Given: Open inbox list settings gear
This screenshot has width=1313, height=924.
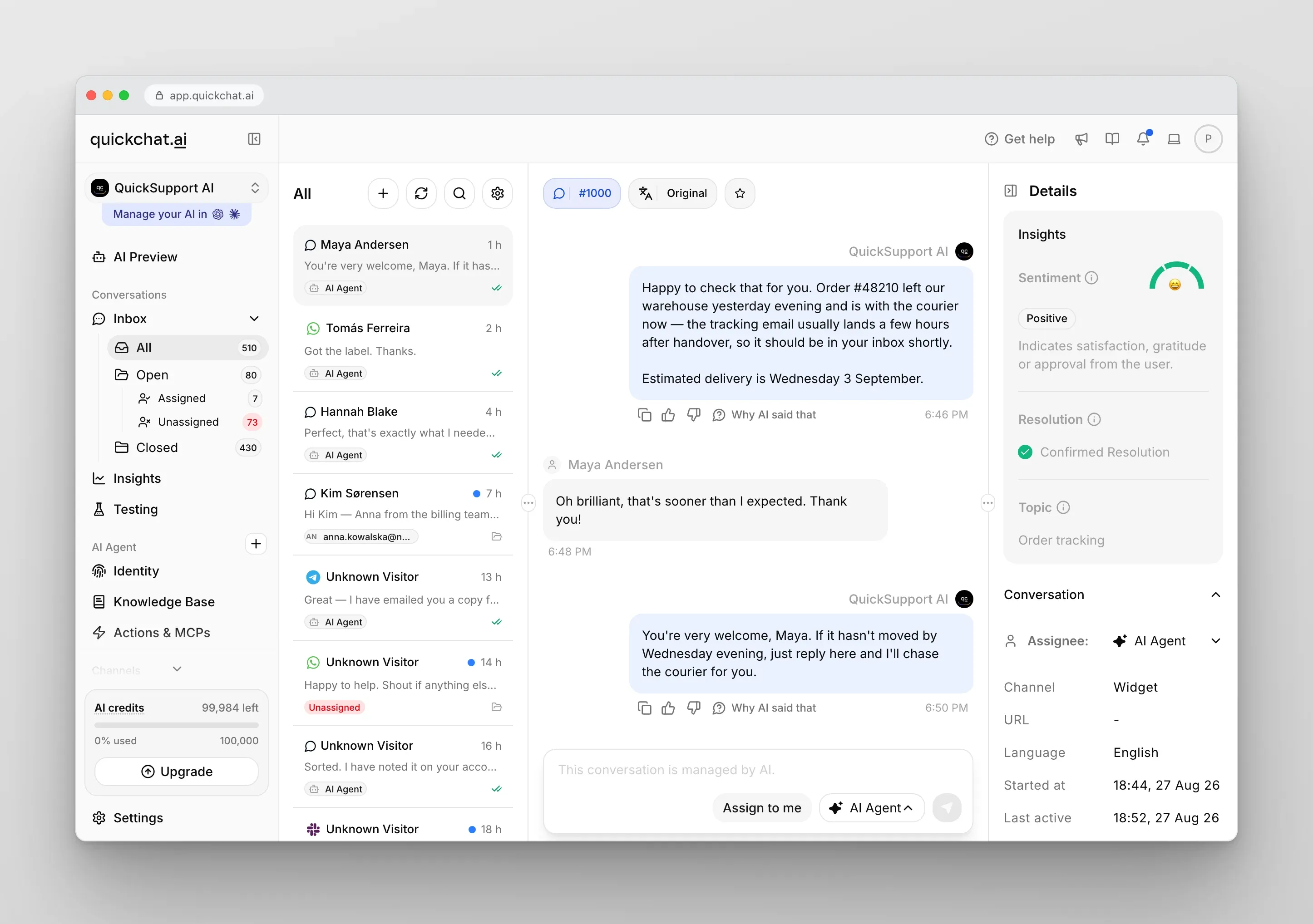Looking at the screenshot, I should tap(497, 193).
